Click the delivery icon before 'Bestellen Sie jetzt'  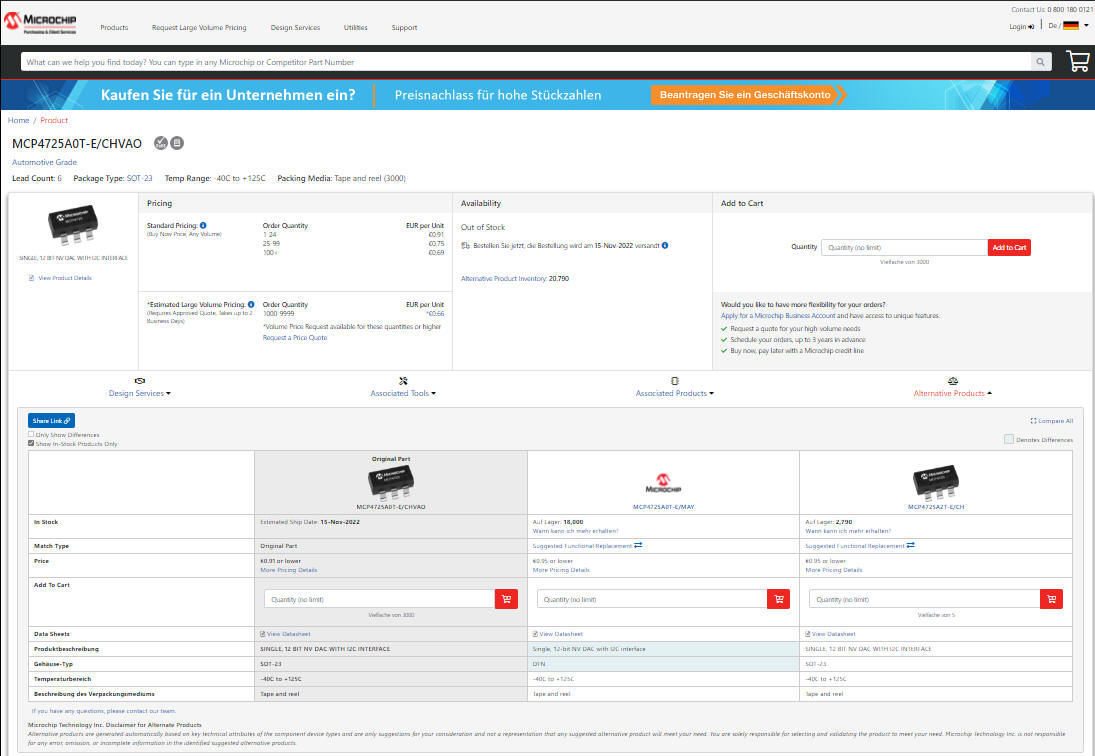click(x=466, y=246)
